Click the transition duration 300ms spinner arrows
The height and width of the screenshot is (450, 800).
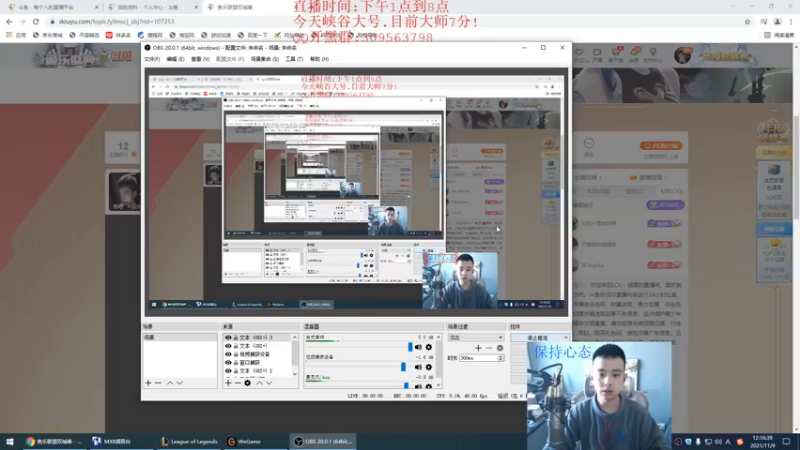click(x=501, y=358)
